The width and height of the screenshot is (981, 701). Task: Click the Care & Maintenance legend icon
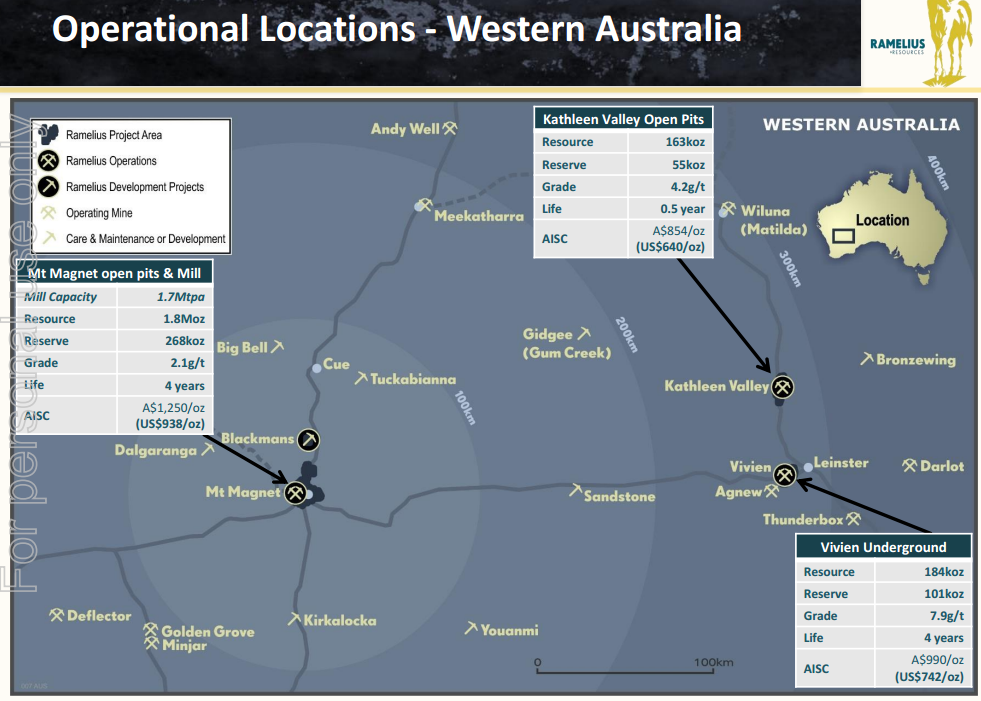[49, 238]
